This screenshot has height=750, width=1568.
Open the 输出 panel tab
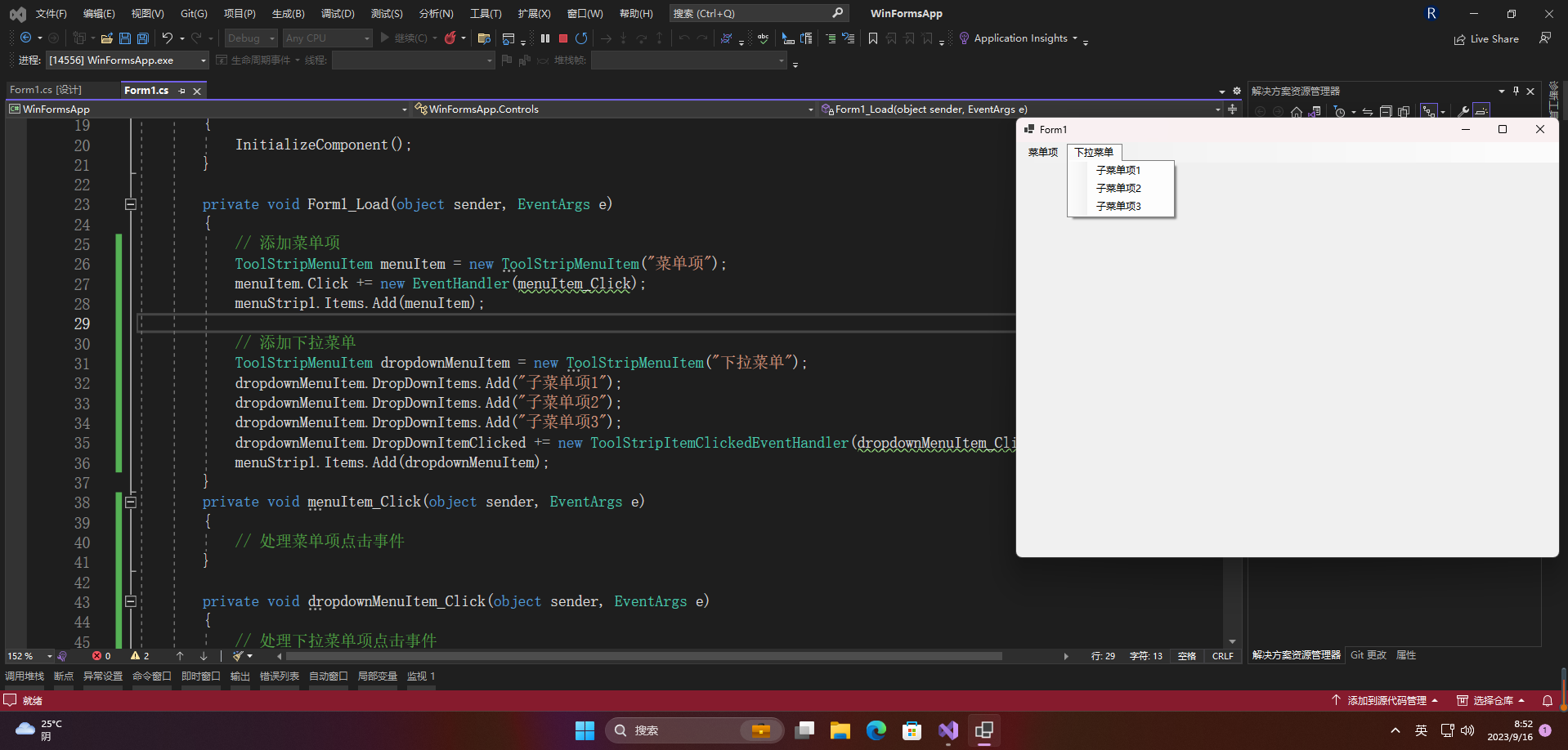[x=240, y=676]
